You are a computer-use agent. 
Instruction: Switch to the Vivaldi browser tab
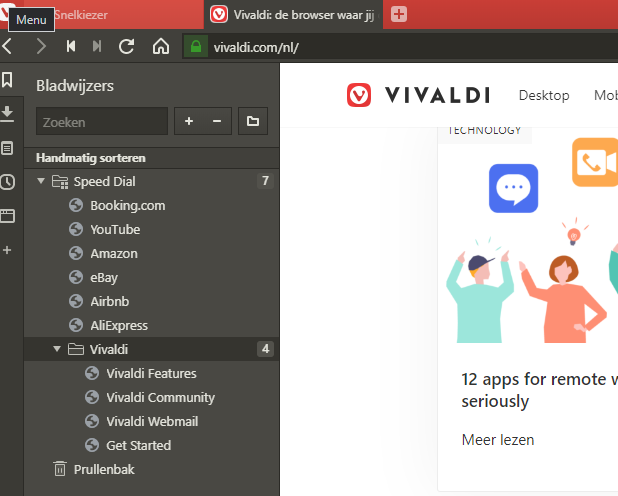(292, 15)
